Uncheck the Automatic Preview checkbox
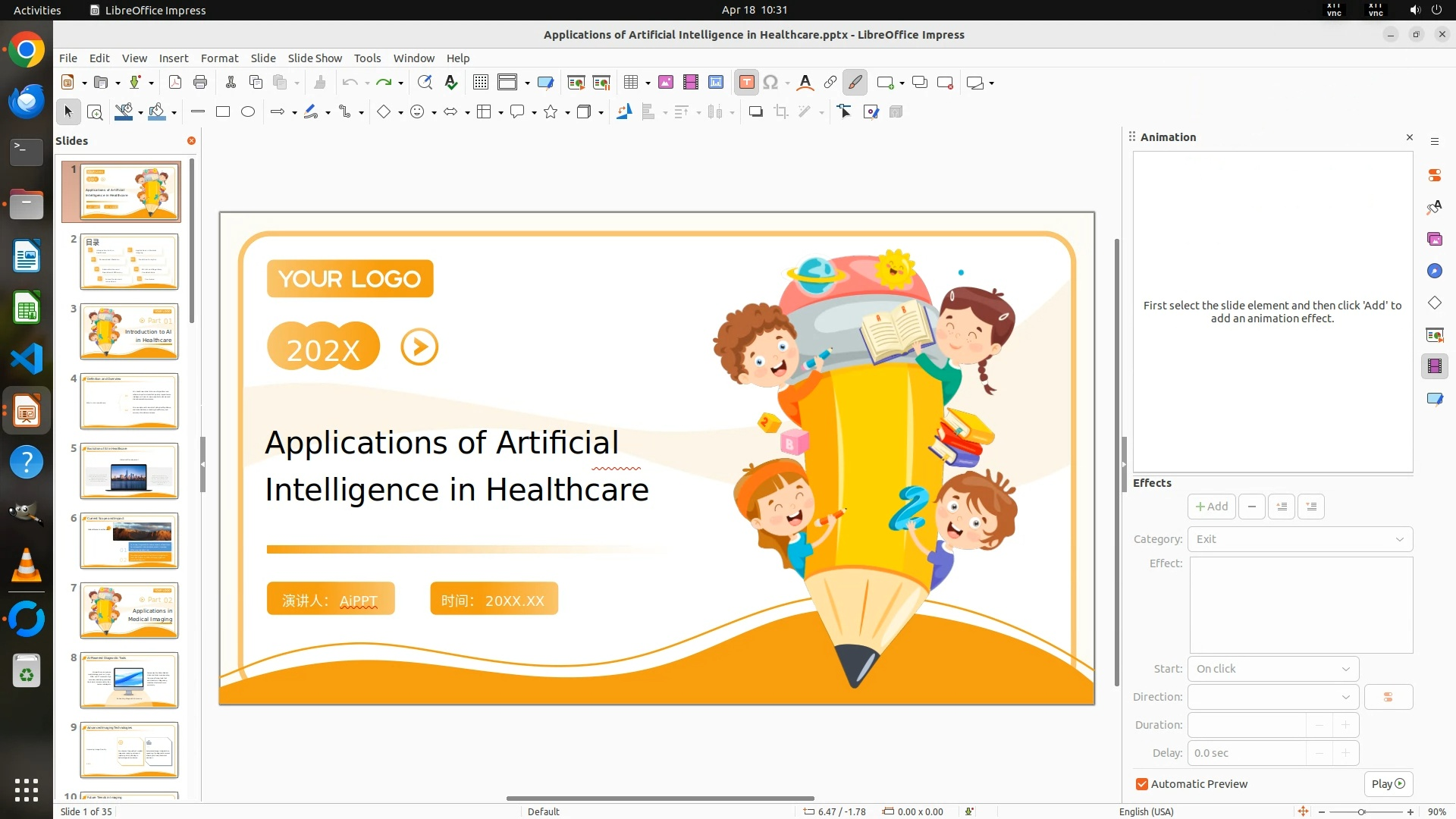The width and height of the screenshot is (1456, 819). (1142, 784)
